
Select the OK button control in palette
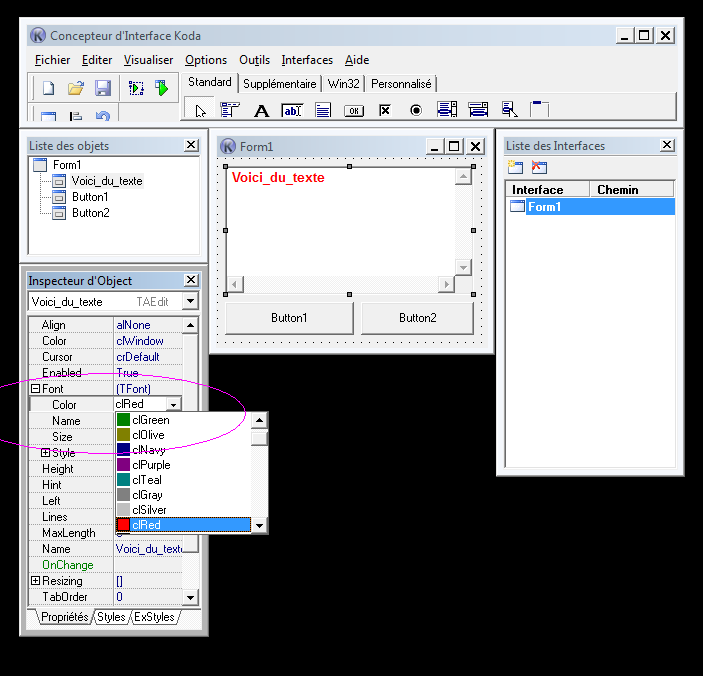[x=353, y=110]
